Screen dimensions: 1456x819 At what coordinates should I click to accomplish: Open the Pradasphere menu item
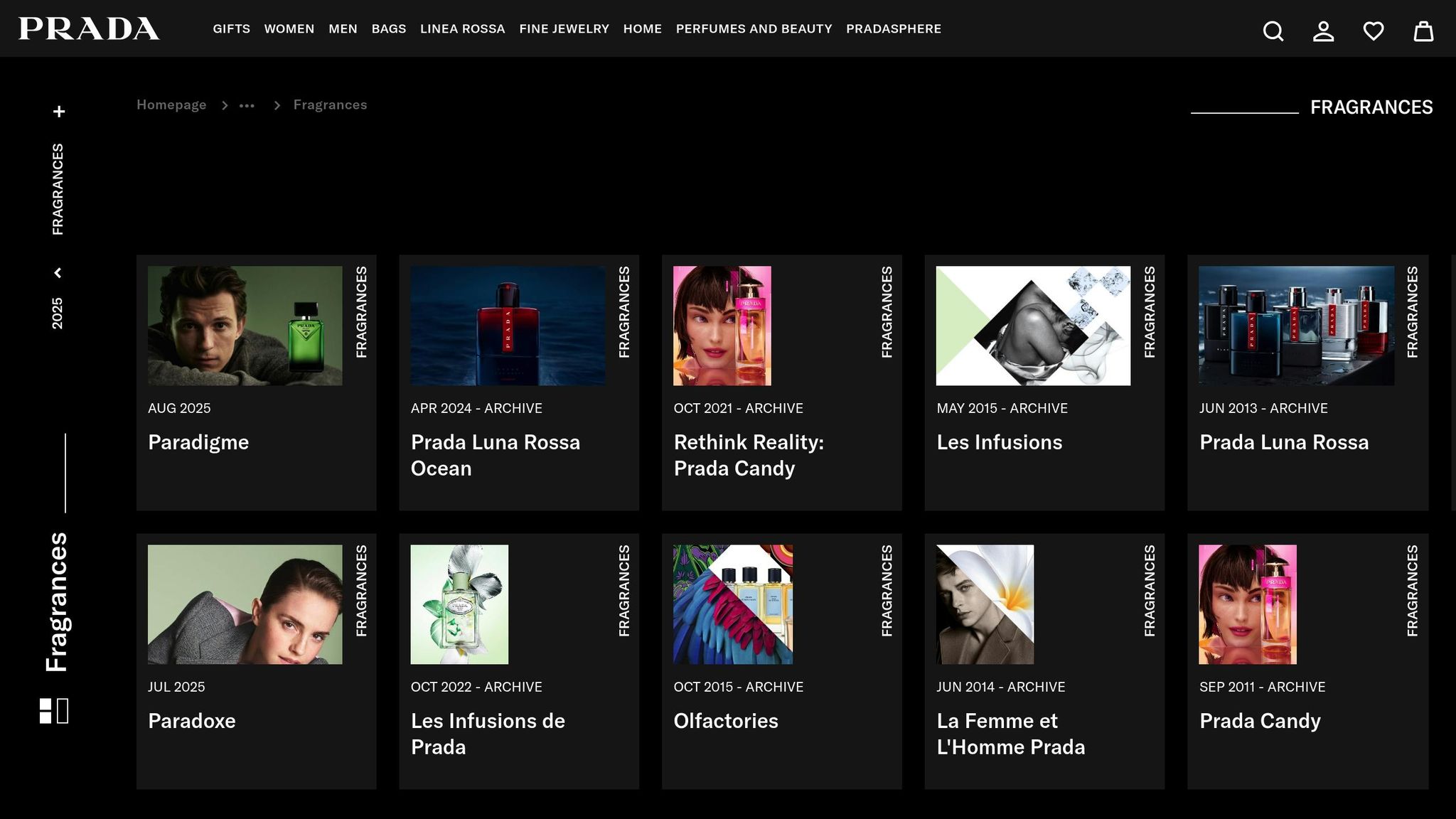tap(893, 29)
